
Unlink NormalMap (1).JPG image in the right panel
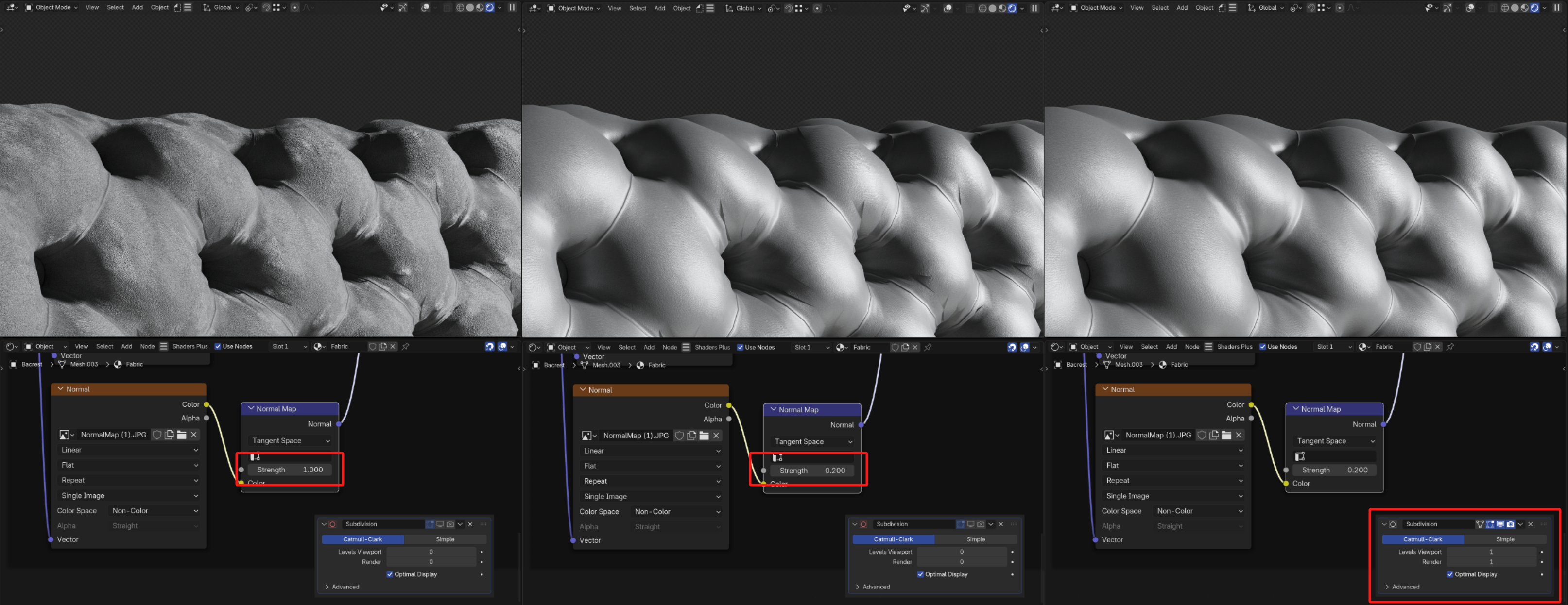pyautogui.click(x=1238, y=435)
